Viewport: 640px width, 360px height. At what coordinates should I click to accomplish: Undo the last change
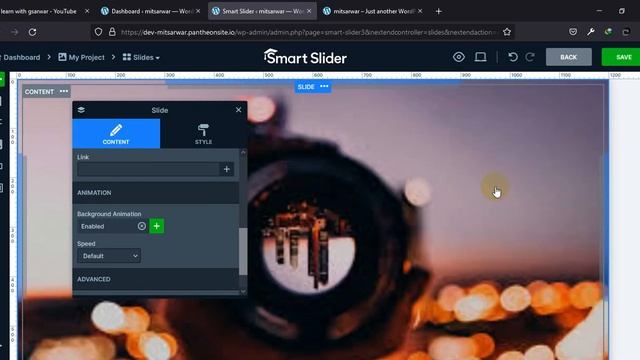tap(513, 57)
